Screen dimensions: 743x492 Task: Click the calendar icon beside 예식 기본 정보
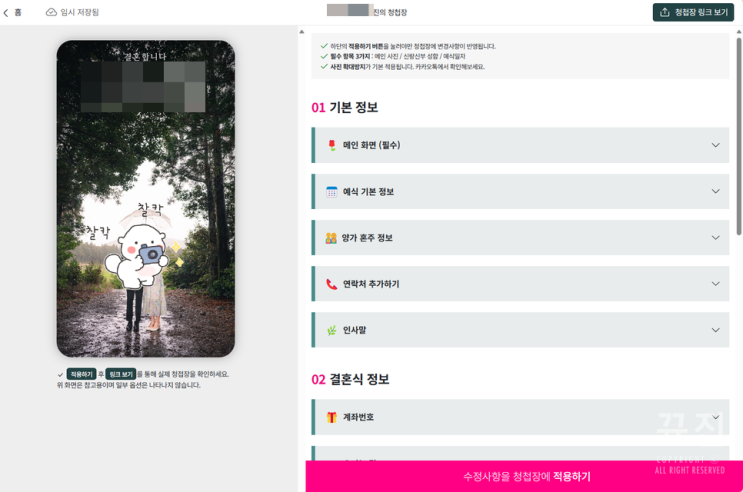(332, 191)
